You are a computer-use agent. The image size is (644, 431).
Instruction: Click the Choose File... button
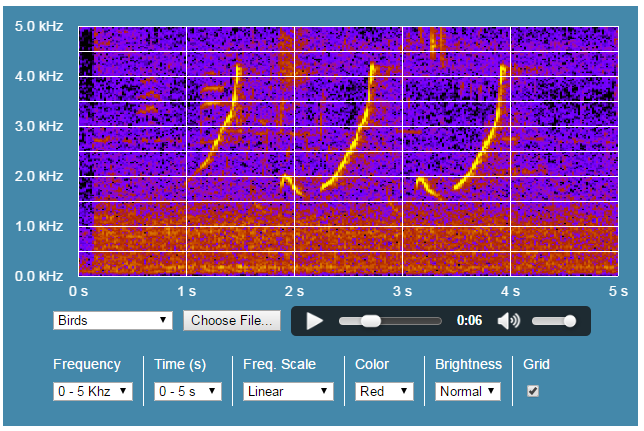tap(232, 320)
